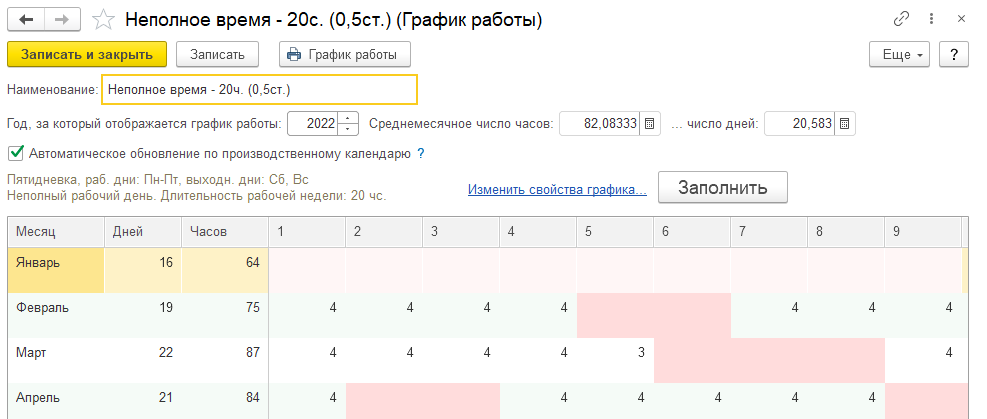987x419 pixels.
Task: Click into the Наименование text field
Action: click(x=259, y=90)
